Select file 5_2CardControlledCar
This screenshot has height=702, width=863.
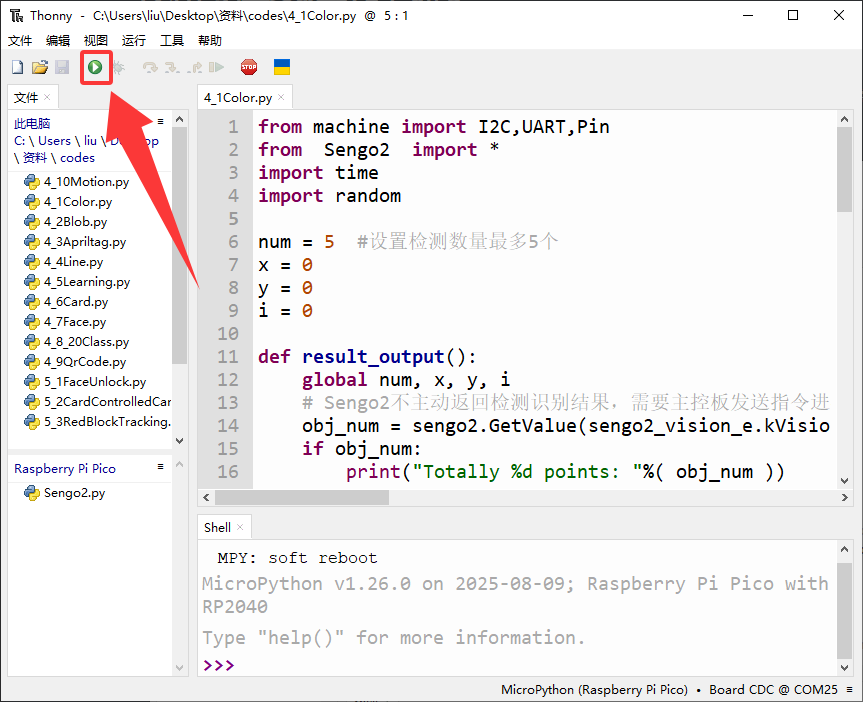[97, 402]
